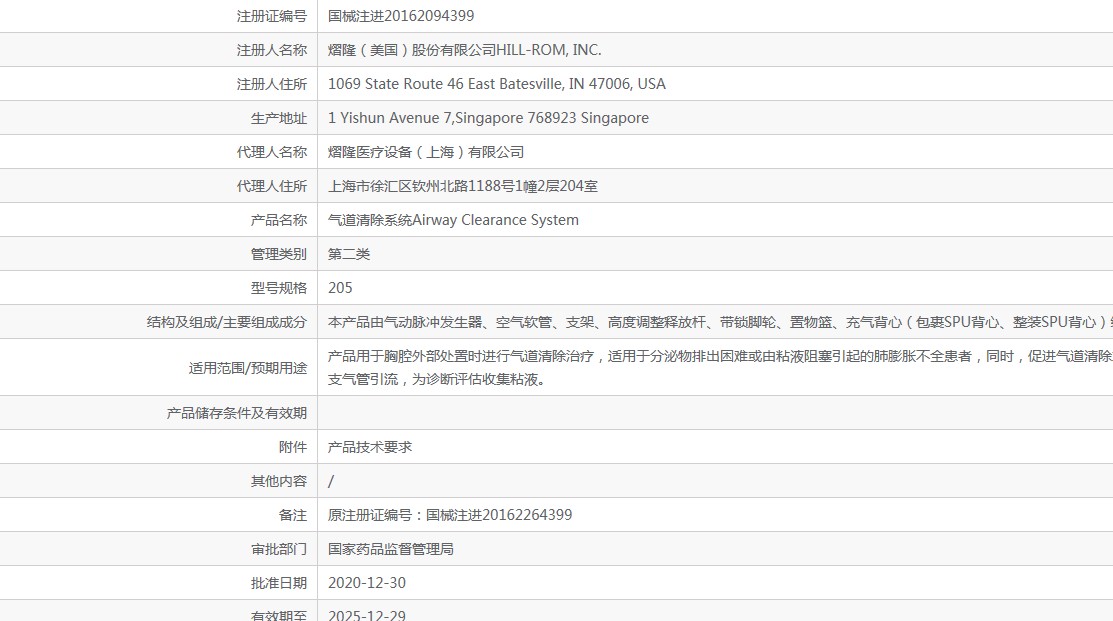Select approval date 2020-12-30
The width and height of the screenshot is (1113, 621).
(x=366, y=583)
